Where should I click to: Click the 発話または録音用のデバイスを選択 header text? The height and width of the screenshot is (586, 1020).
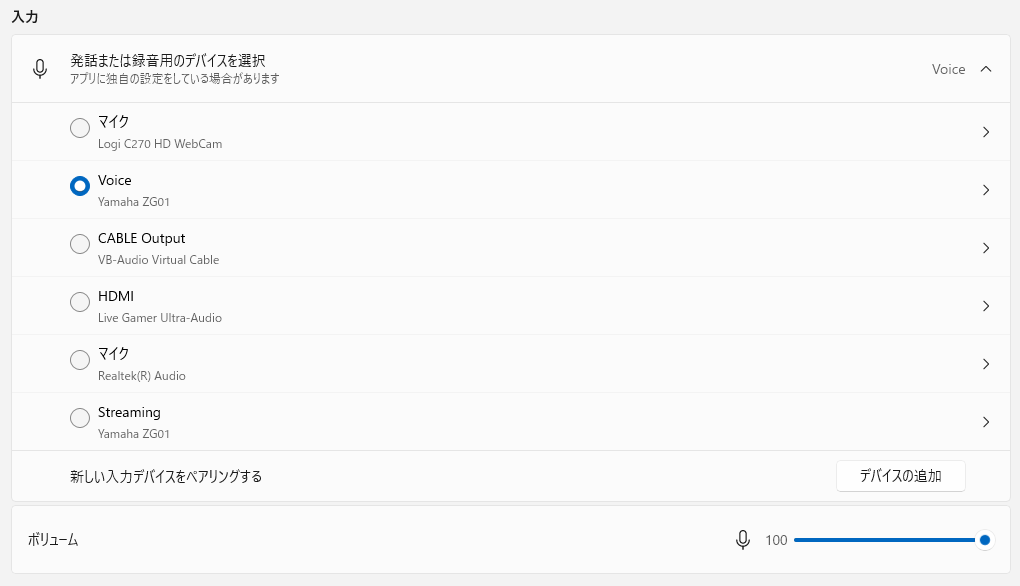point(168,60)
